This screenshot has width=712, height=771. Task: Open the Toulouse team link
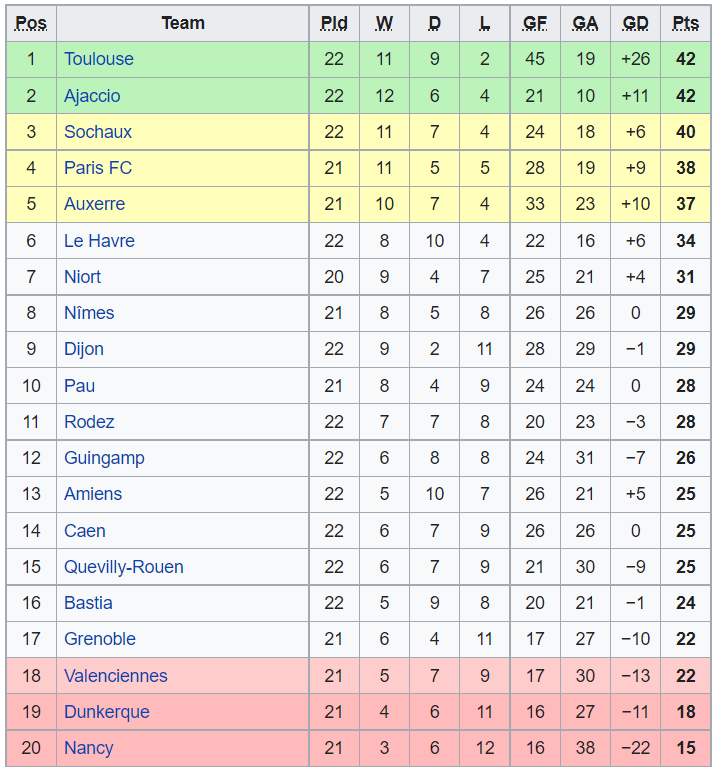(98, 59)
